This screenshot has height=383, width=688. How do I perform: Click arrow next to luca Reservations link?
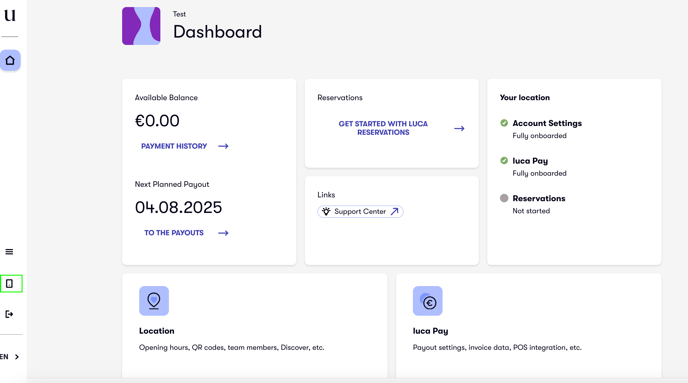pos(459,129)
